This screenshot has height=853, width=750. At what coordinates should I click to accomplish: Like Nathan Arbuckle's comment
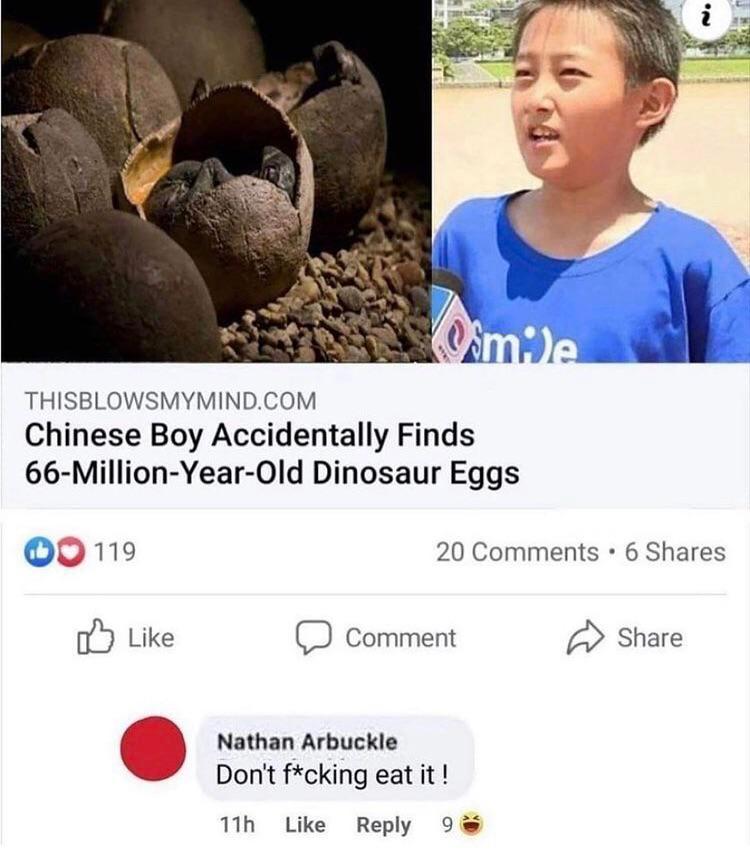pyautogui.click(x=305, y=825)
